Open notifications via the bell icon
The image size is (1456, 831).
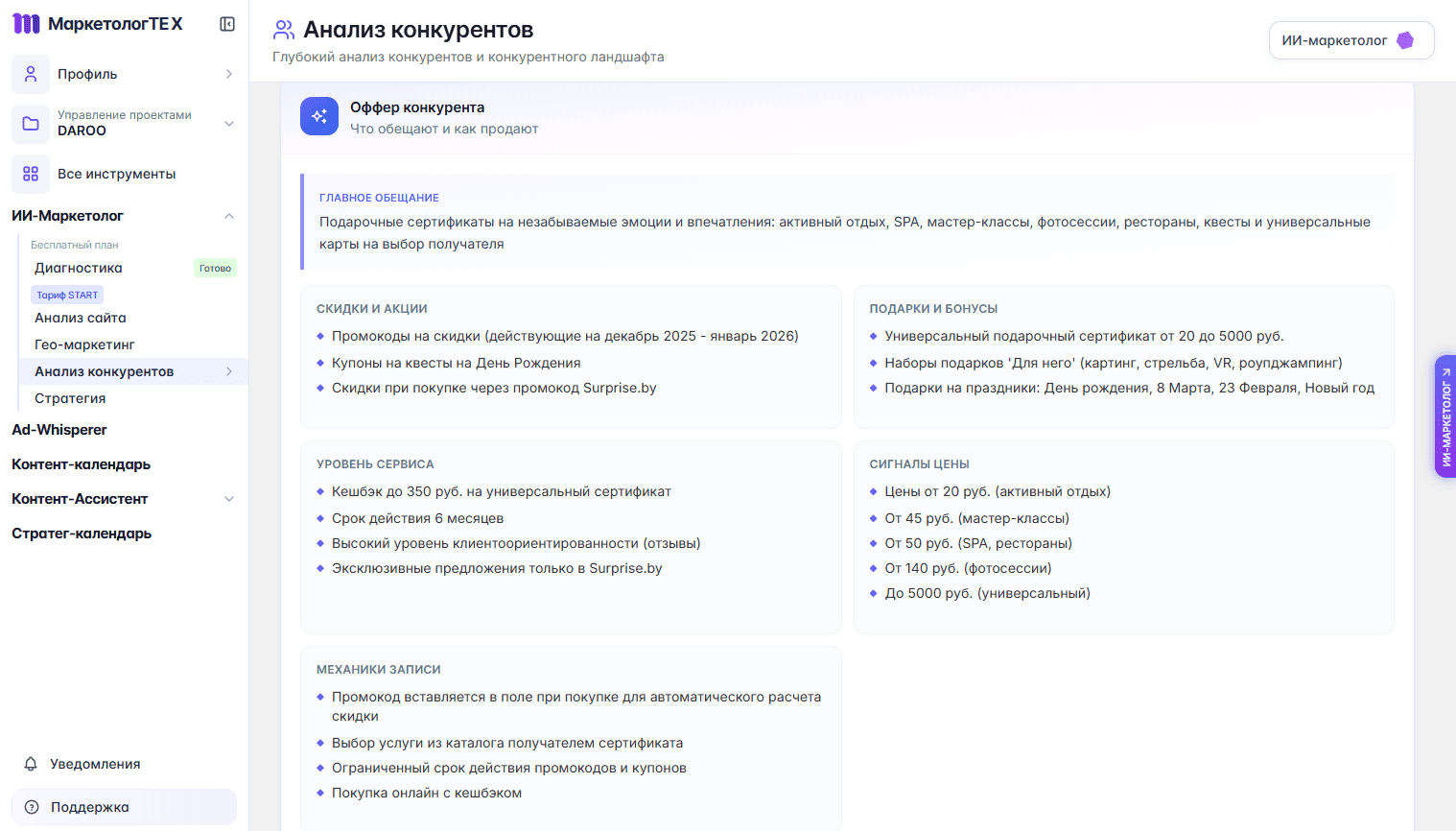tap(32, 764)
